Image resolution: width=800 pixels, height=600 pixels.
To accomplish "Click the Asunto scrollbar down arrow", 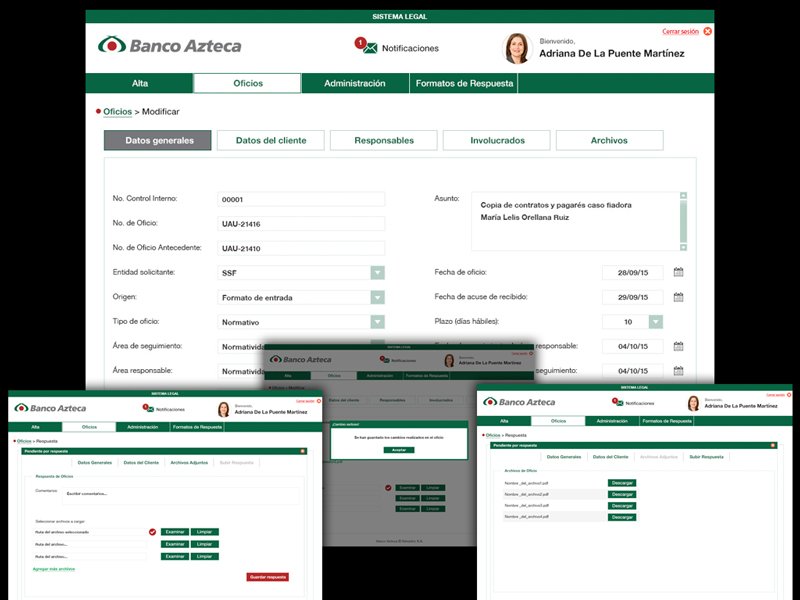I will pyautogui.click(x=684, y=247).
